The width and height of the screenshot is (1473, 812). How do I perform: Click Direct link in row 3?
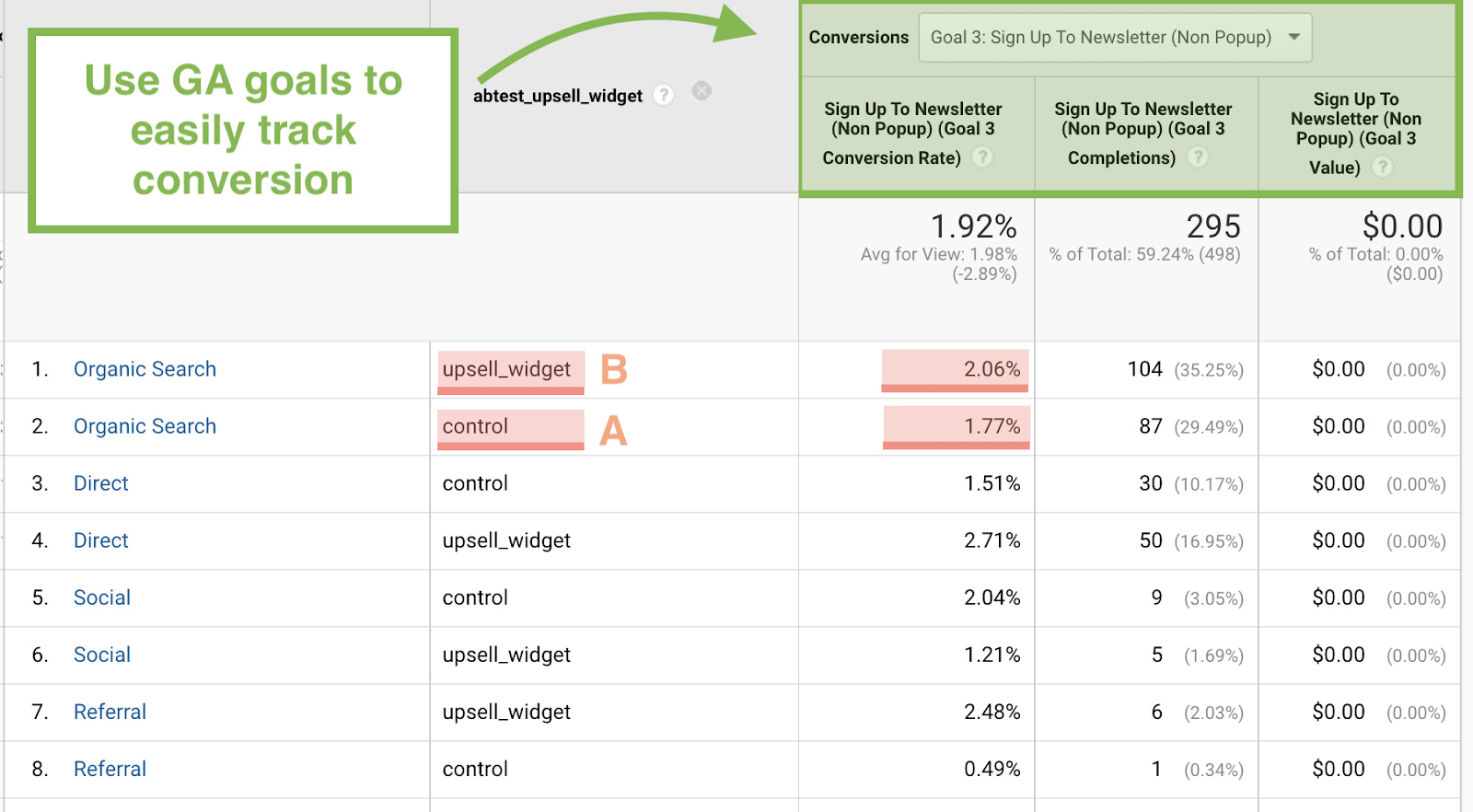[x=101, y=483]
